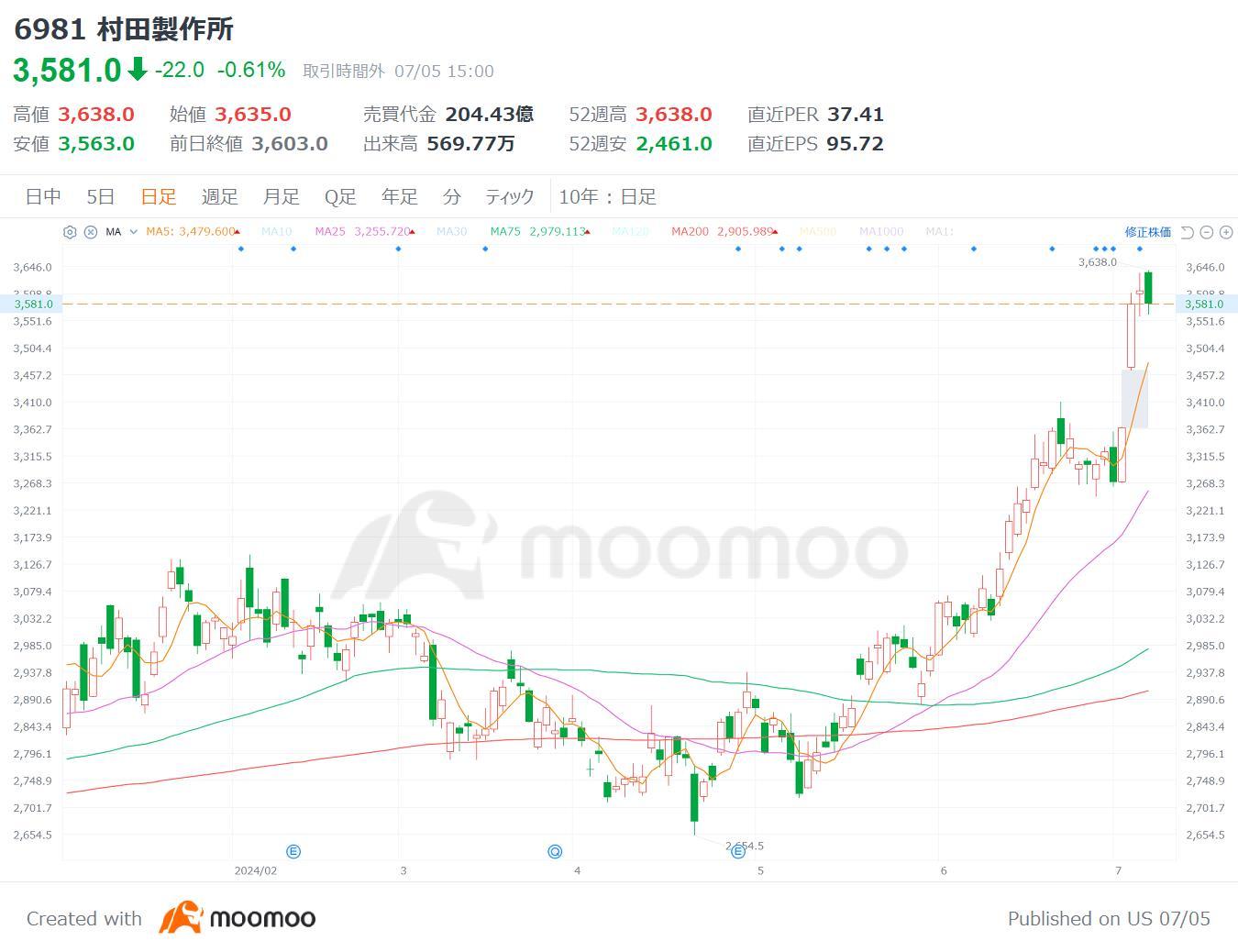
Task: Click the 安値 3,563.0 value
Action: click(96, 144)
